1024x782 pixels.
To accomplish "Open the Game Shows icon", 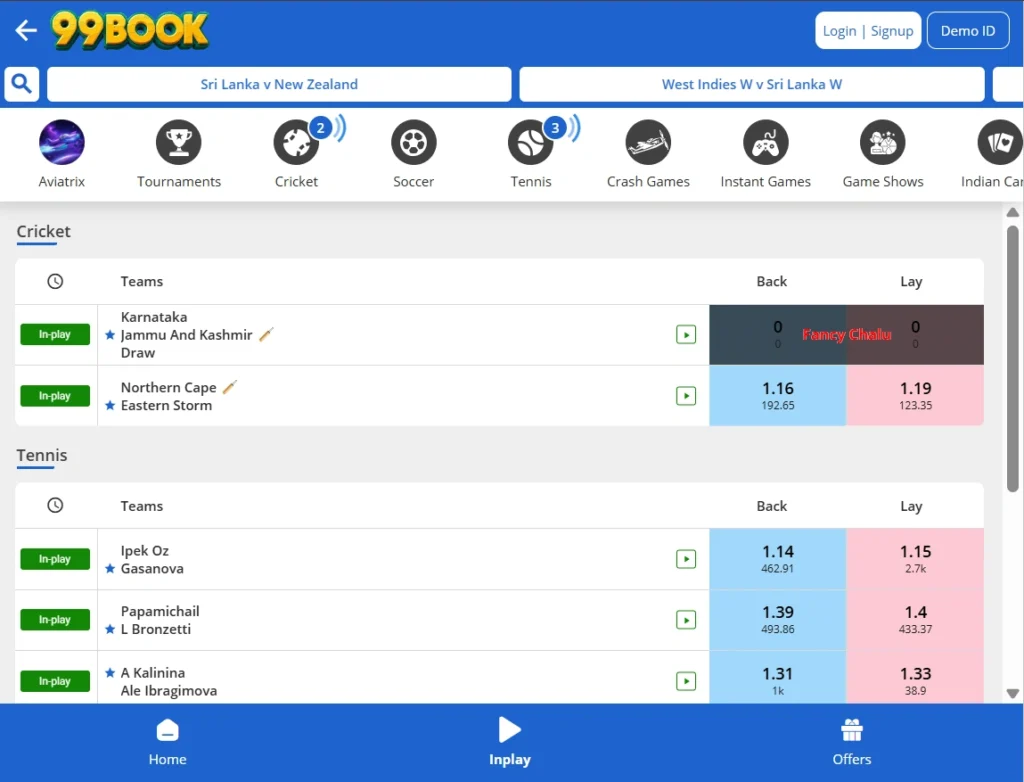I will [x=882, y=143].
